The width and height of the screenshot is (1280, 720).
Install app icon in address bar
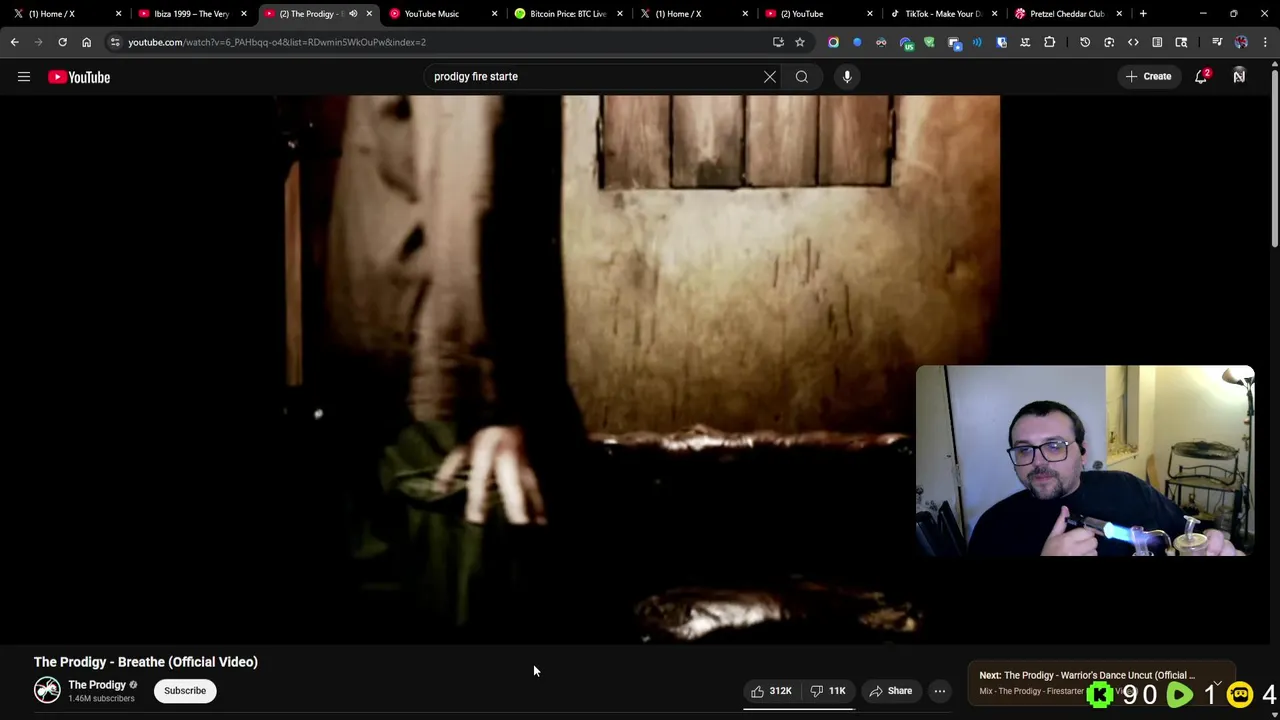point(778,42)
